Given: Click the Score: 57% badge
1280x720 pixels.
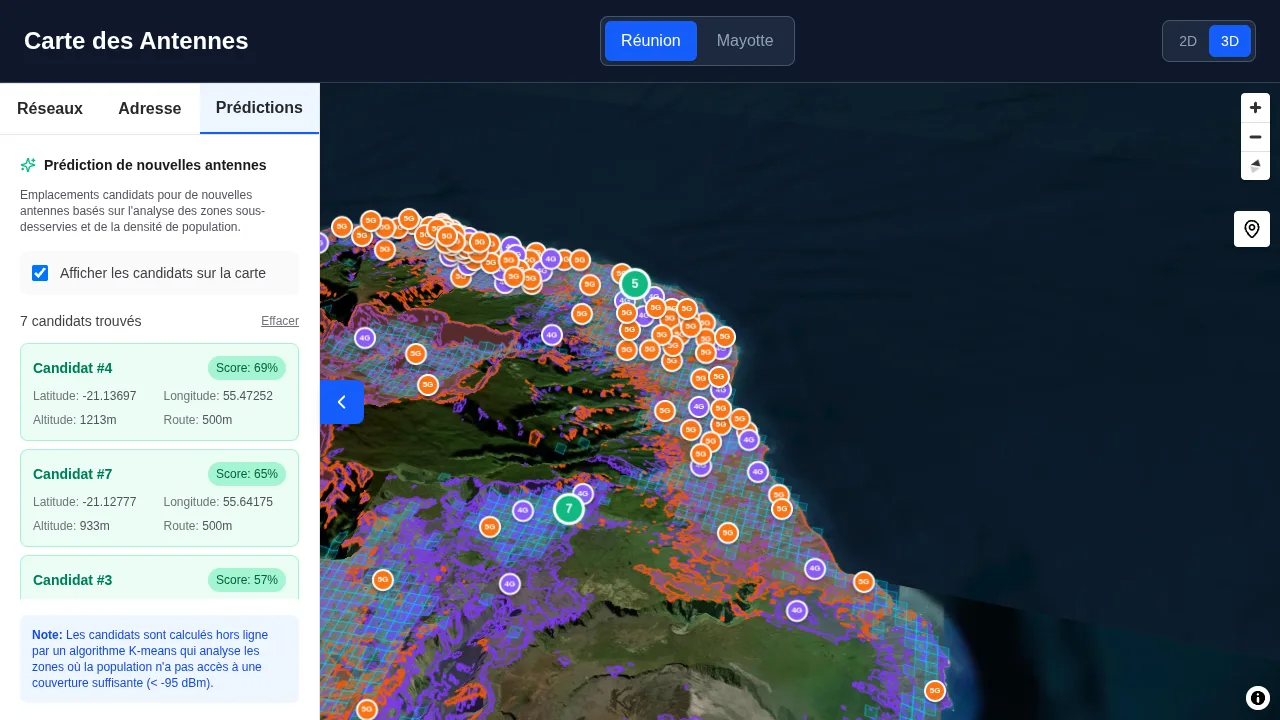Looking at the screenshot, I should 247,580.
